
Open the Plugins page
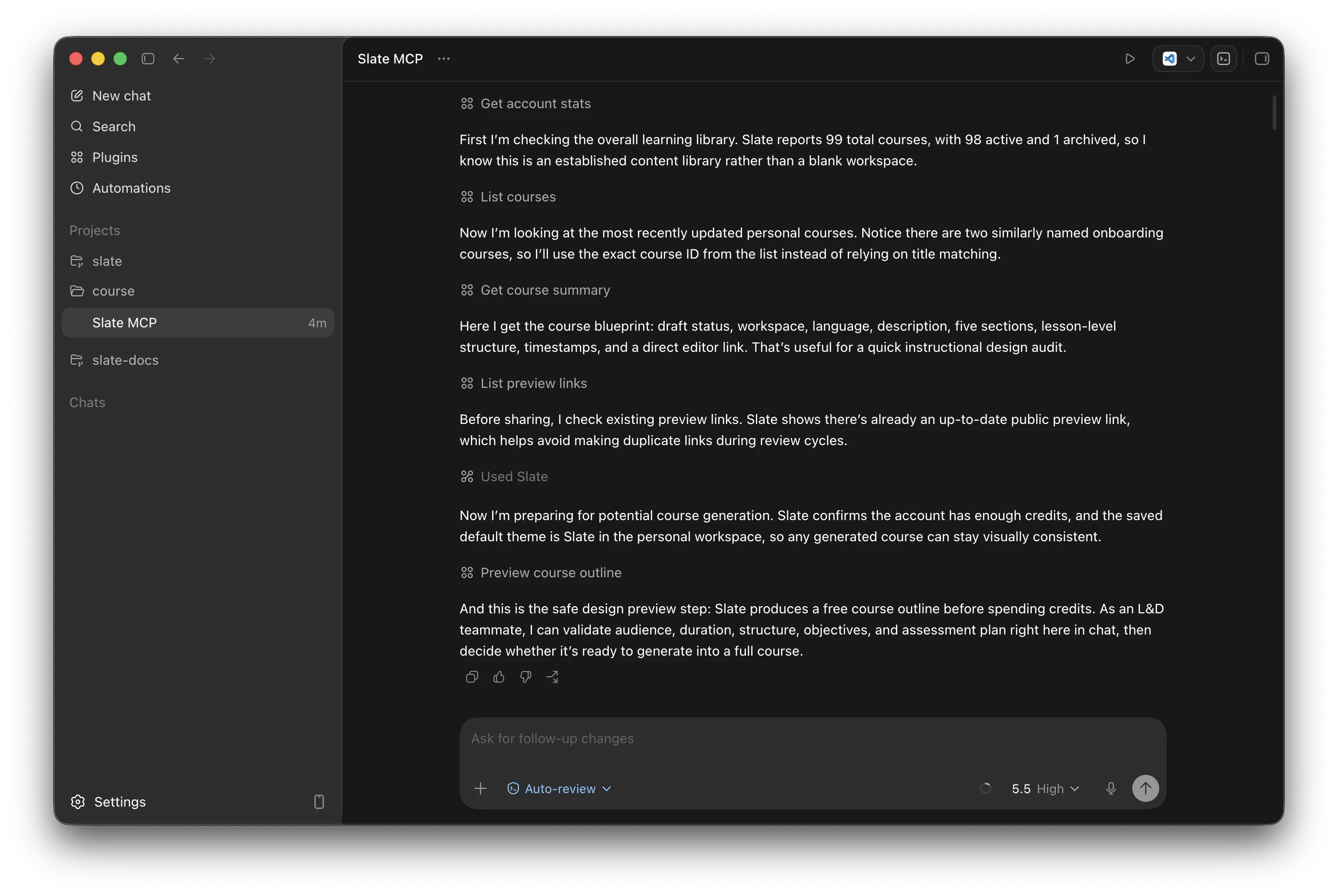(103, 157)
